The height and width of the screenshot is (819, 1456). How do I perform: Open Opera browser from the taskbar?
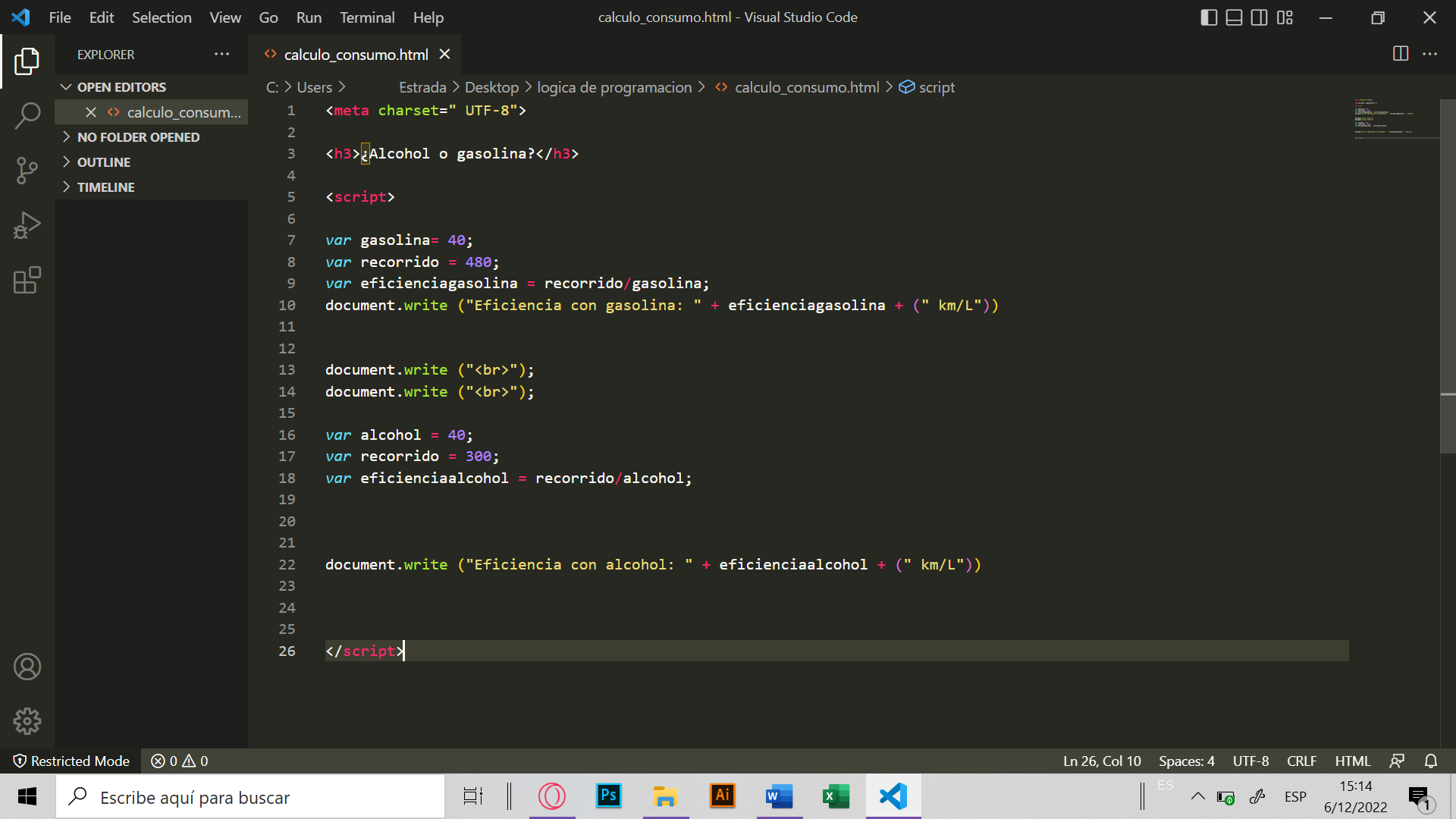(x=552, y=796)
